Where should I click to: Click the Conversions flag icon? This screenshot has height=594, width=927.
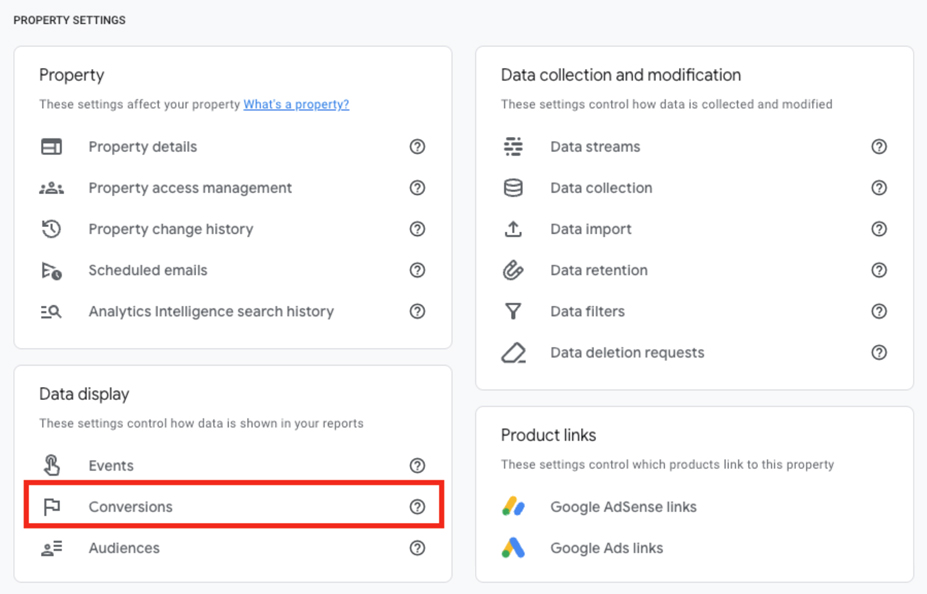point(51,507)
